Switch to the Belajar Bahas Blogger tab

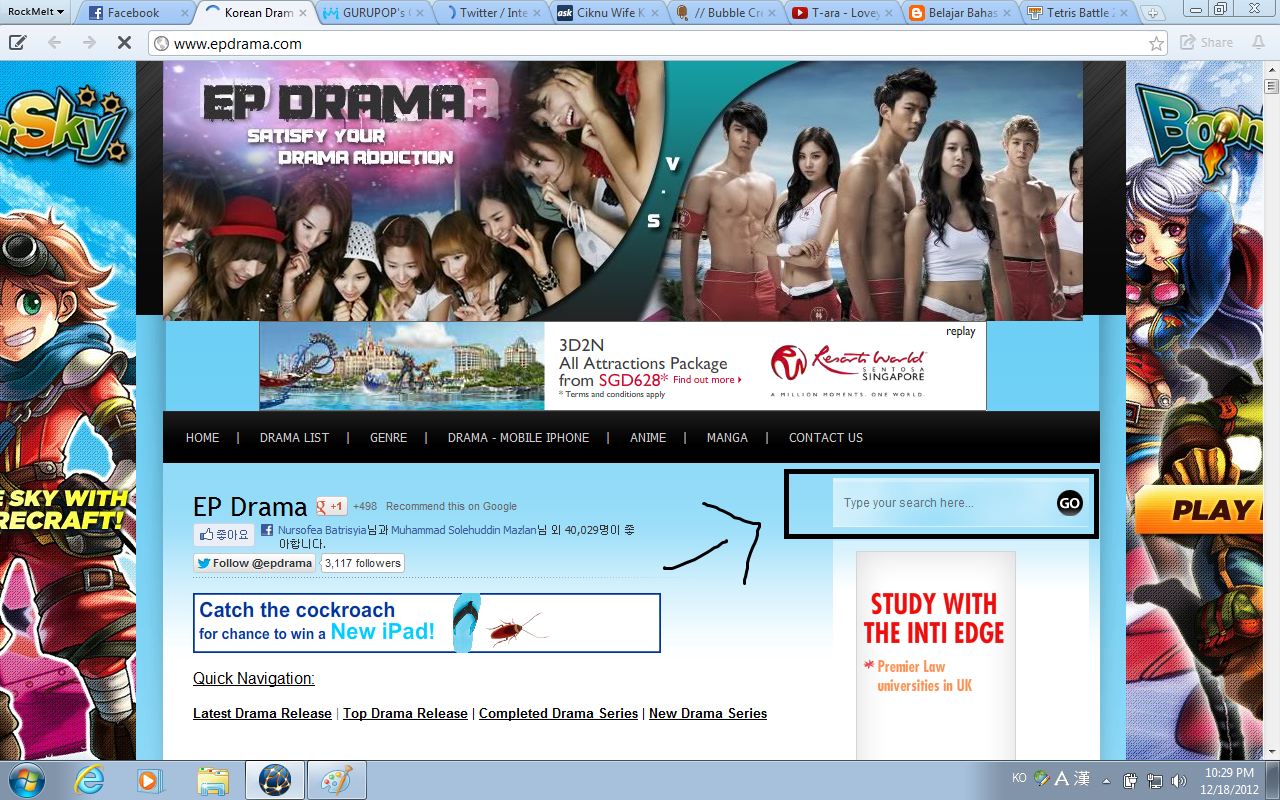click(961, 13)
